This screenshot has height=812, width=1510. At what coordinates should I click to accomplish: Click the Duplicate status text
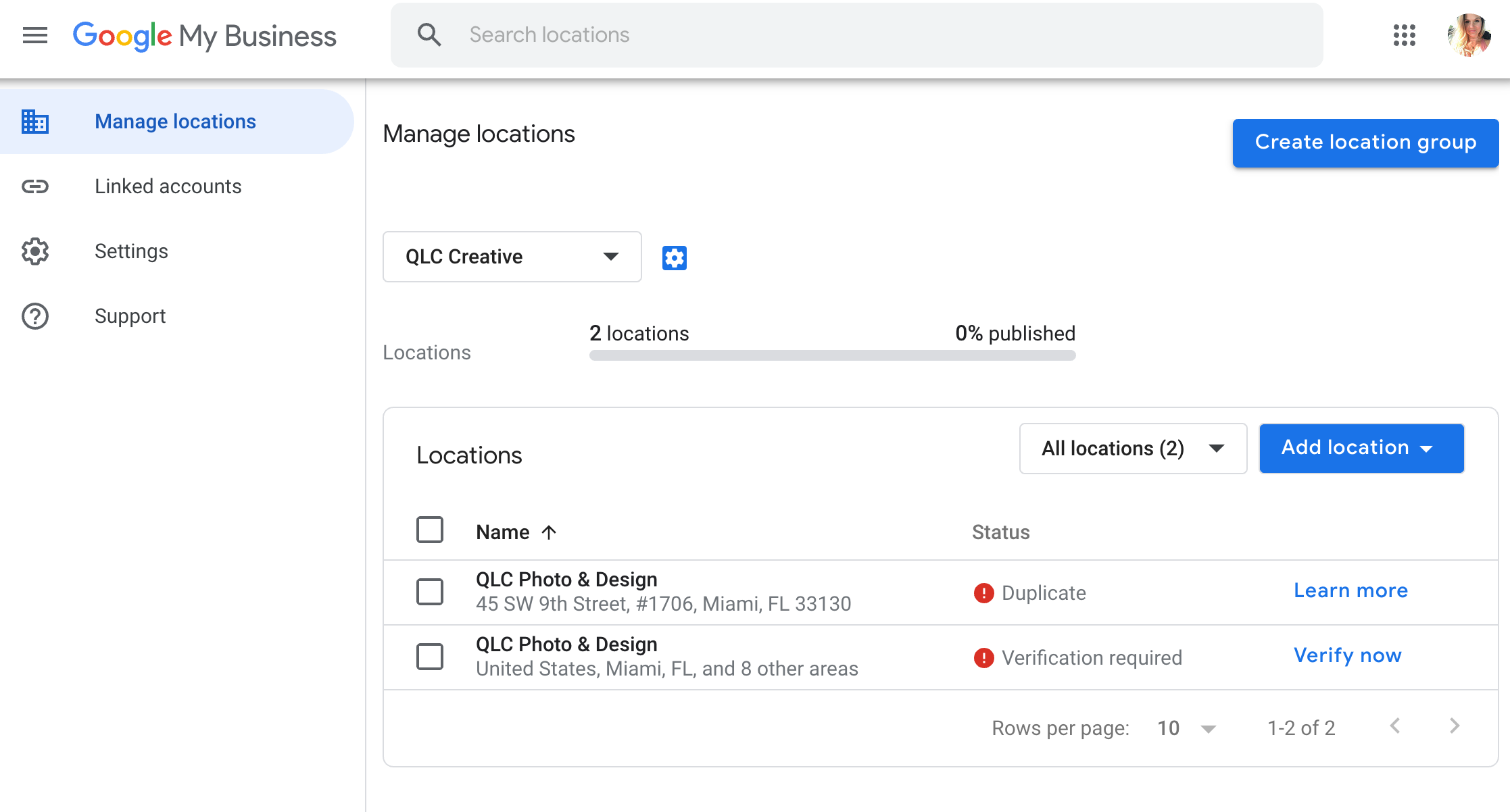1044,593
